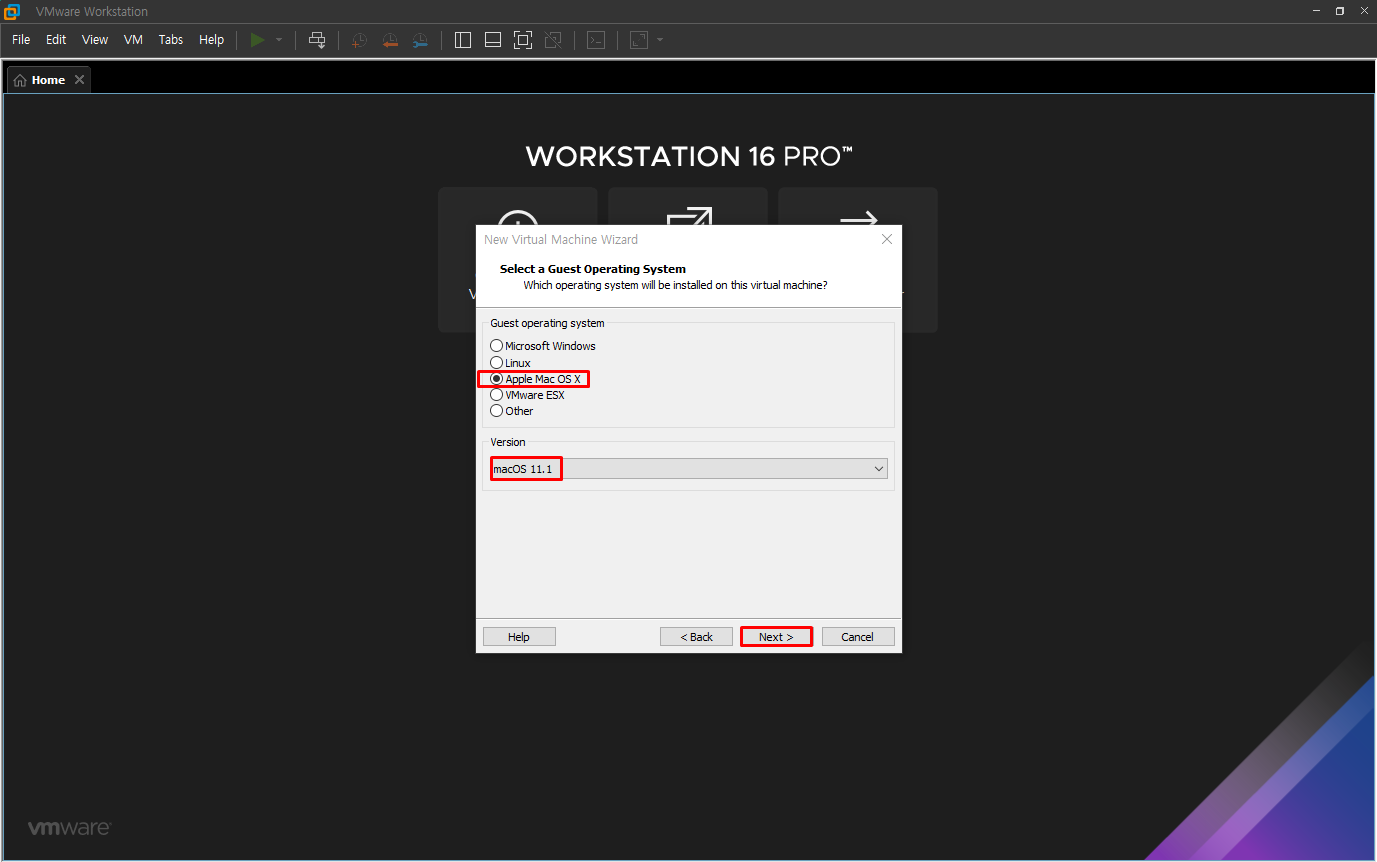The image size is (1377, 862).
Task: Open the View menu
Action: tap(95, 40)
